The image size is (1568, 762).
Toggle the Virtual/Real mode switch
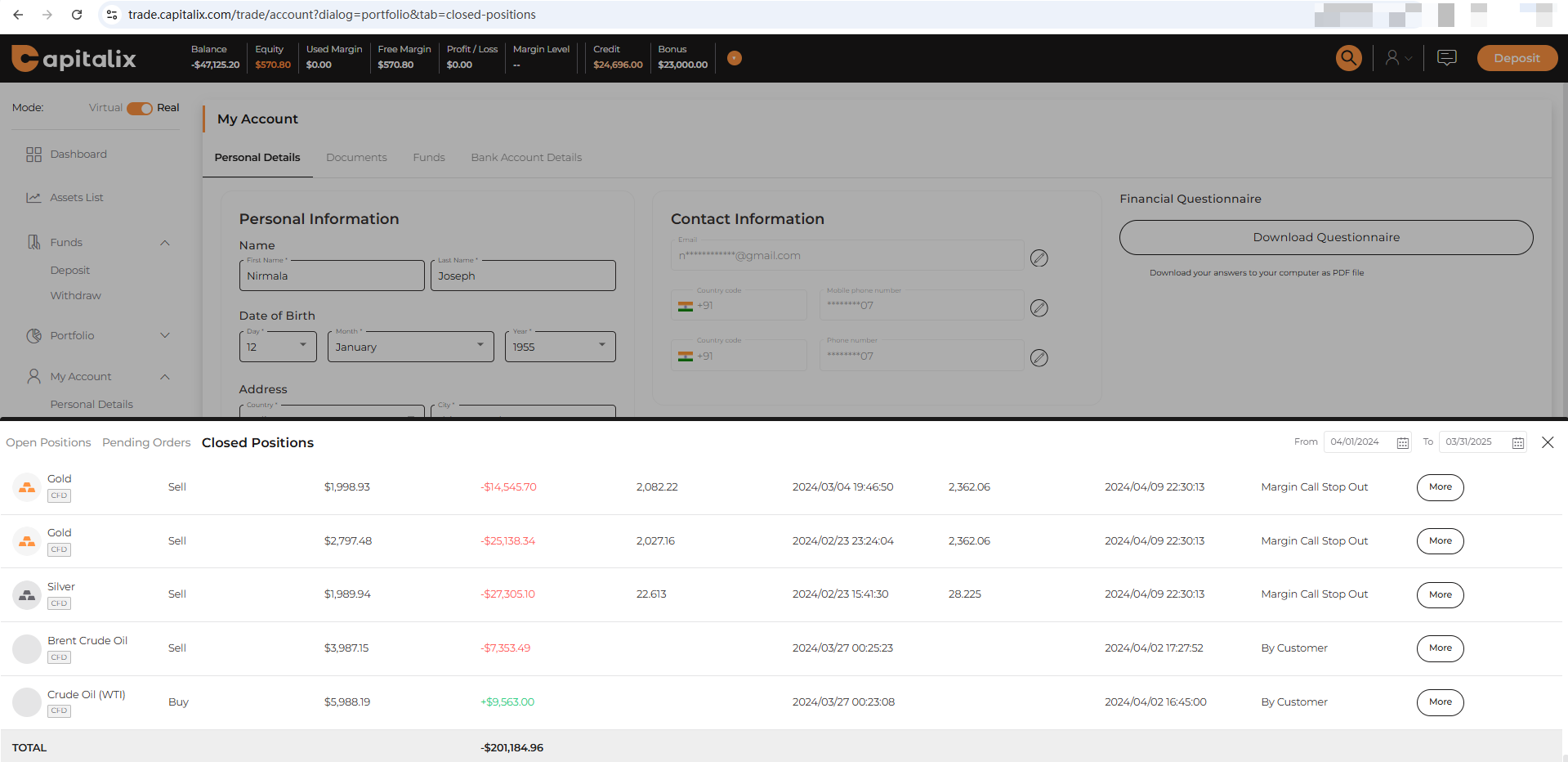140,109
